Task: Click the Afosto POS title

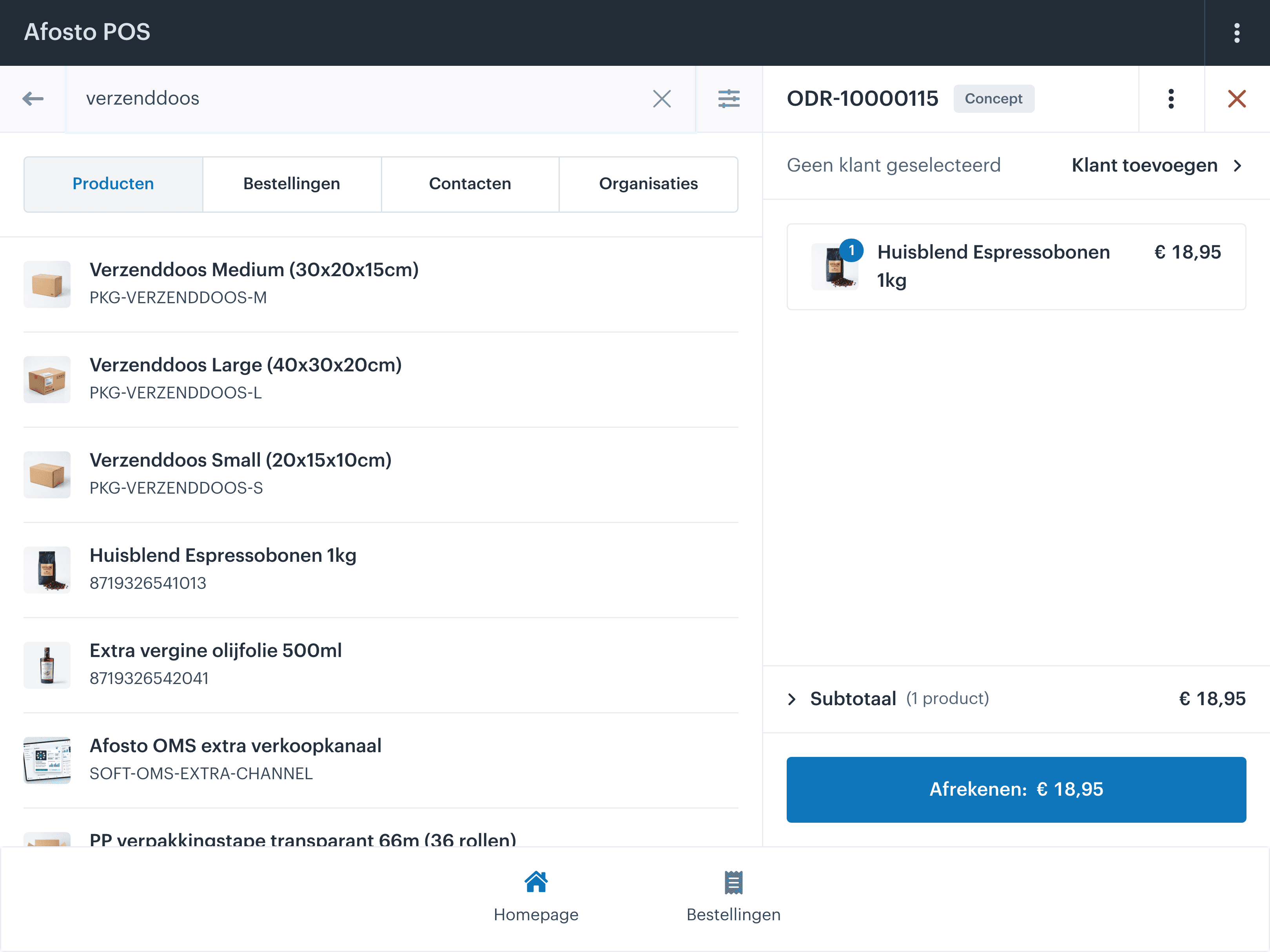Action: (87, 32)
